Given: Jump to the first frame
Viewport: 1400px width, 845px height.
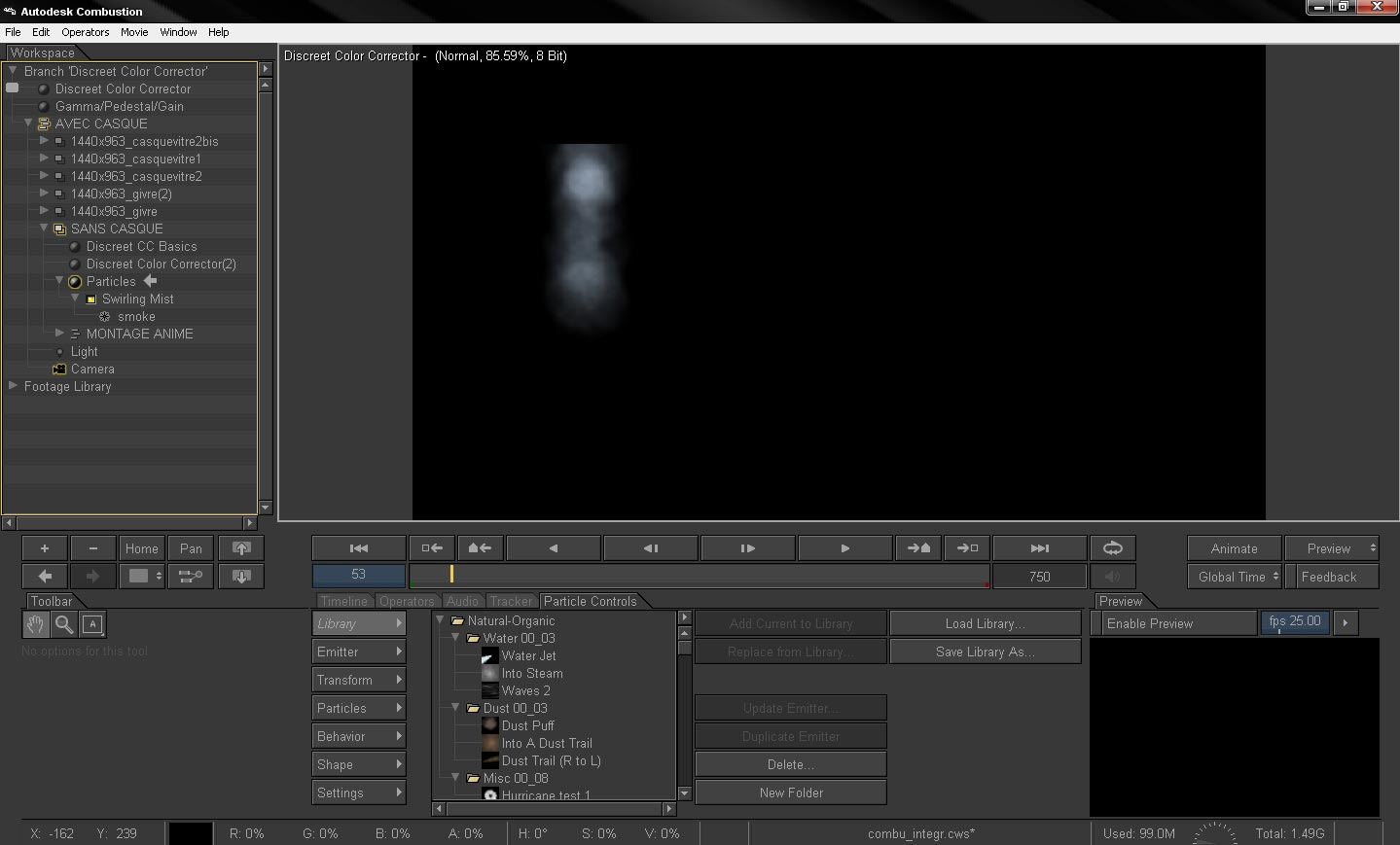Looking at the screenshot, I should point(359,548).
